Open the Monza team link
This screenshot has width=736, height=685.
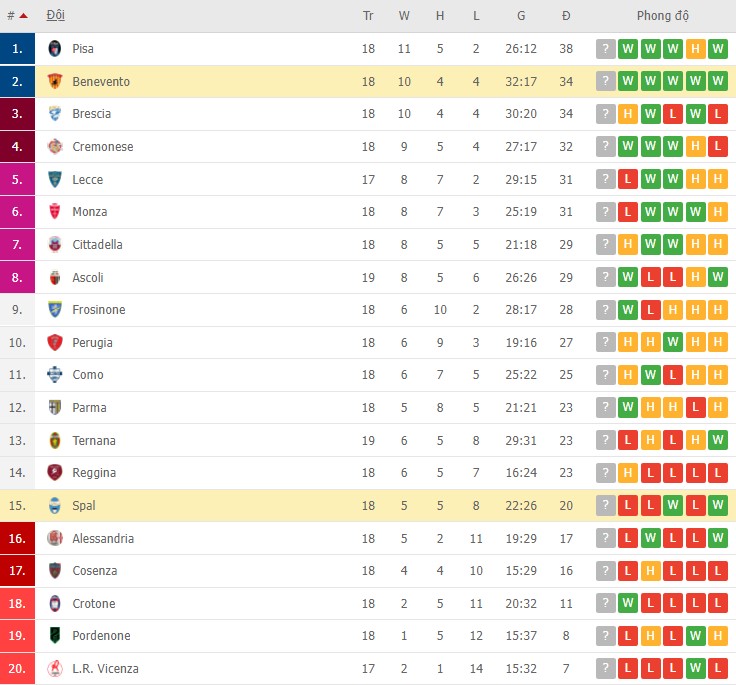[x=90, y=212]
